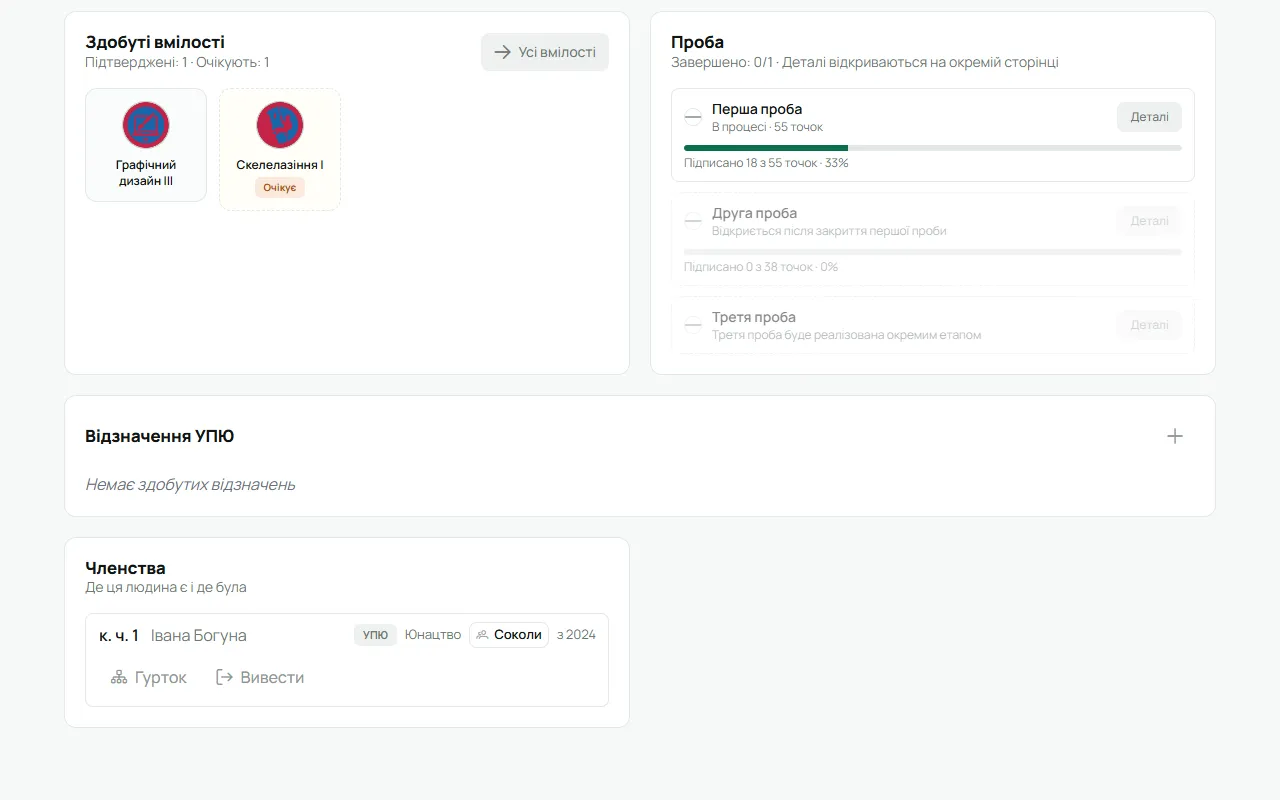Click the status circle of Перша проба
The image size is (1280, 800).
(x=693, y=117)
